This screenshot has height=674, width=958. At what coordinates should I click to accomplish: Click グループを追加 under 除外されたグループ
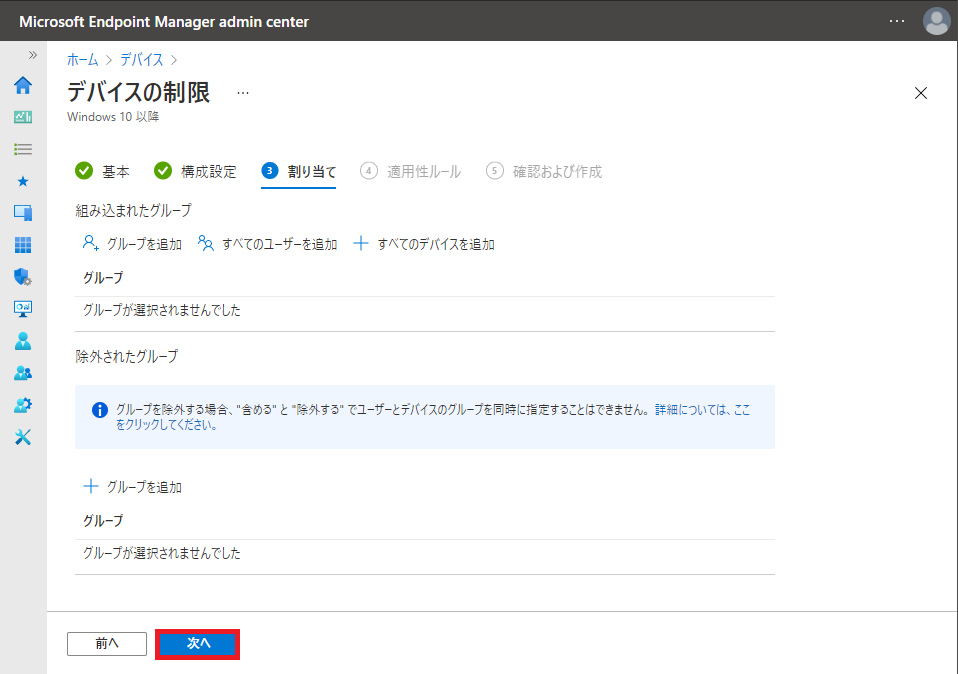coord(132,487)
